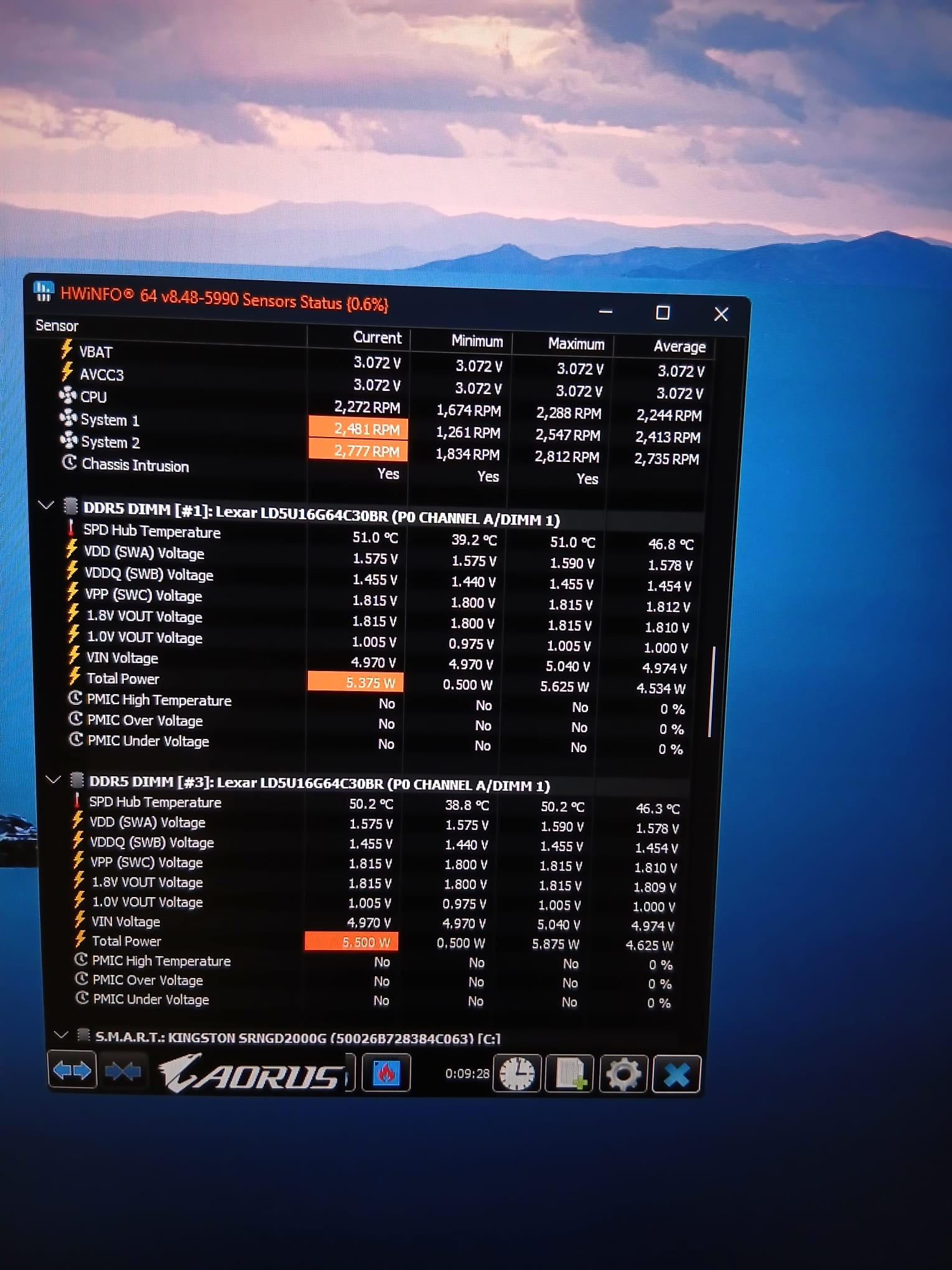Viewport: 952px width, 1270px height.
Task: Open sensor settings gear icon
Action: [623, 1074]
